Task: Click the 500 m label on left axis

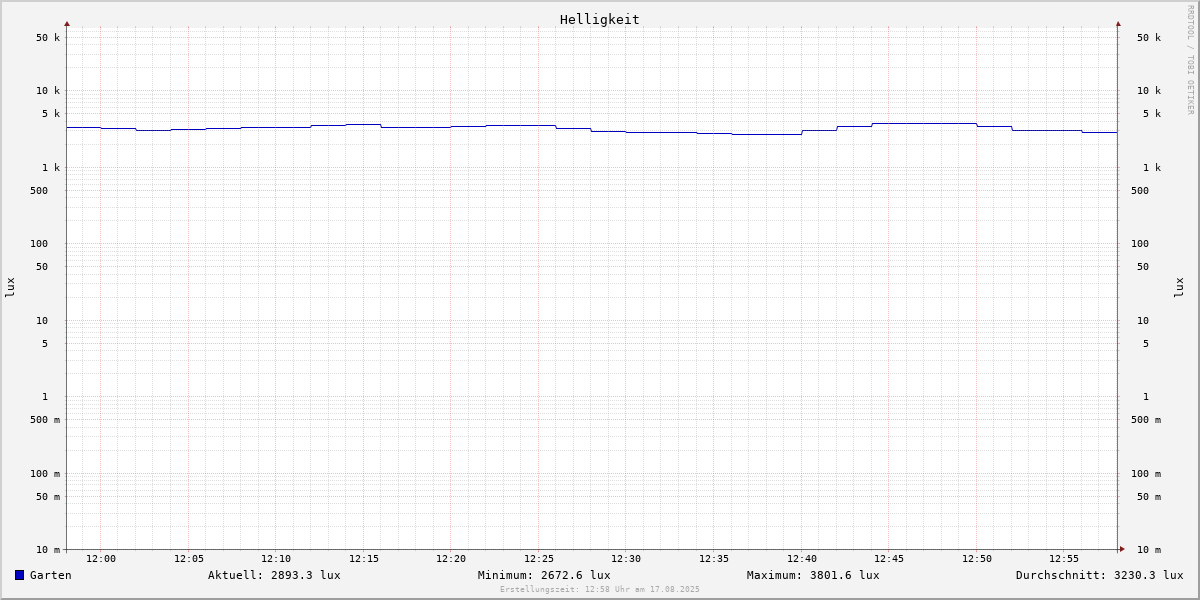Action: [45, 420]
